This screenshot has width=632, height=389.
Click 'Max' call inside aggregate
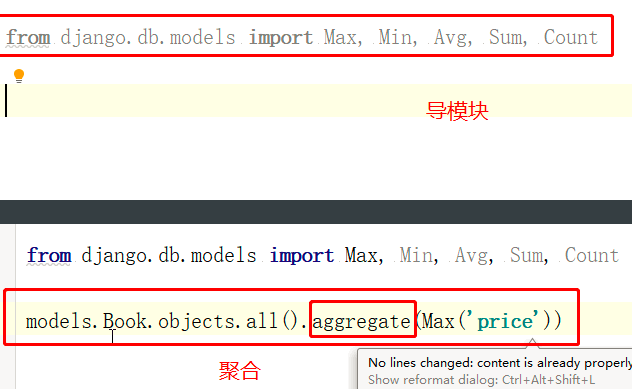pyautogui.click(x=438, y=322)
